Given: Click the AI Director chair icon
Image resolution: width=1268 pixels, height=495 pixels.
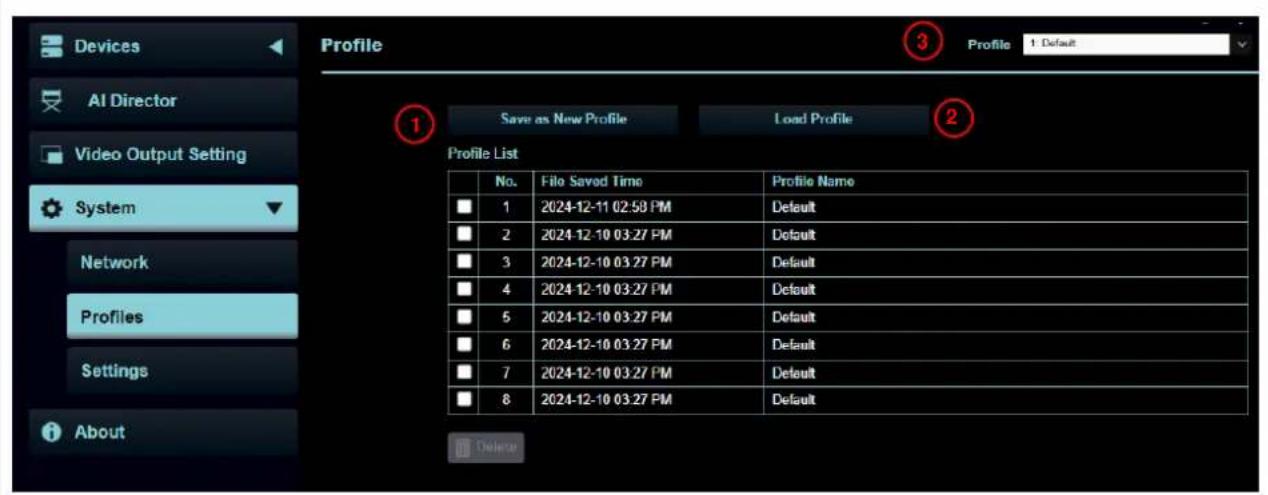Looking at the screenshot, I should click(x=50, y=101).
